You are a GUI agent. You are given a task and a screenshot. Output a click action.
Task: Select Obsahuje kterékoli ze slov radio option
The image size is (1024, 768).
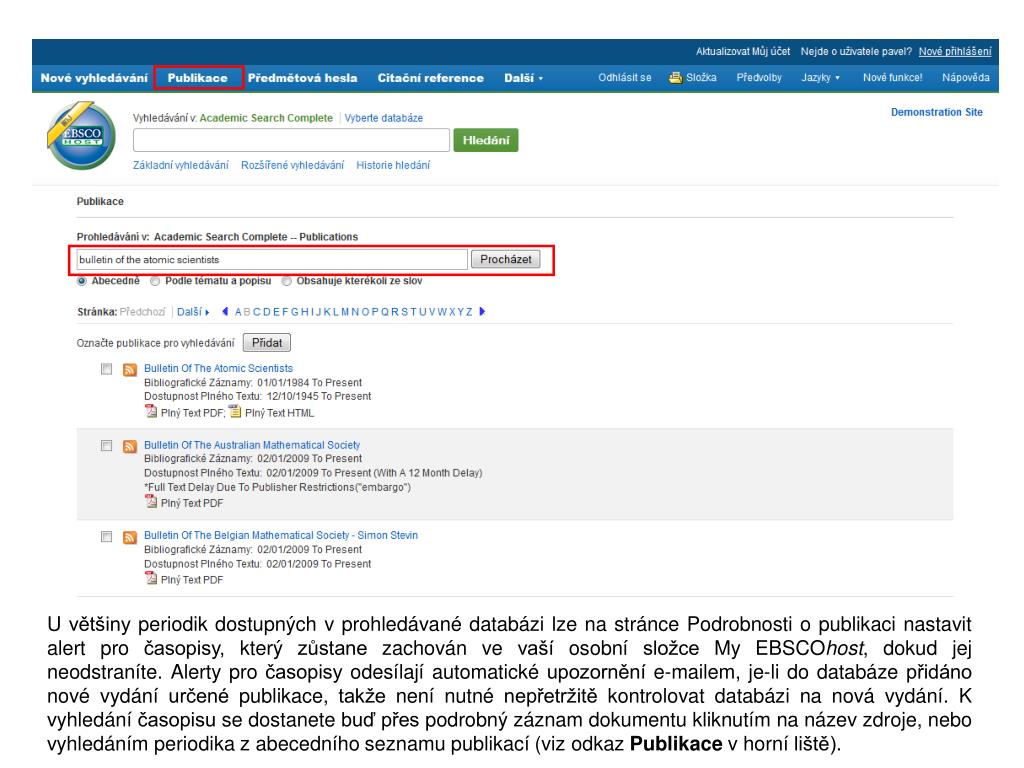[x=286, y=281]
